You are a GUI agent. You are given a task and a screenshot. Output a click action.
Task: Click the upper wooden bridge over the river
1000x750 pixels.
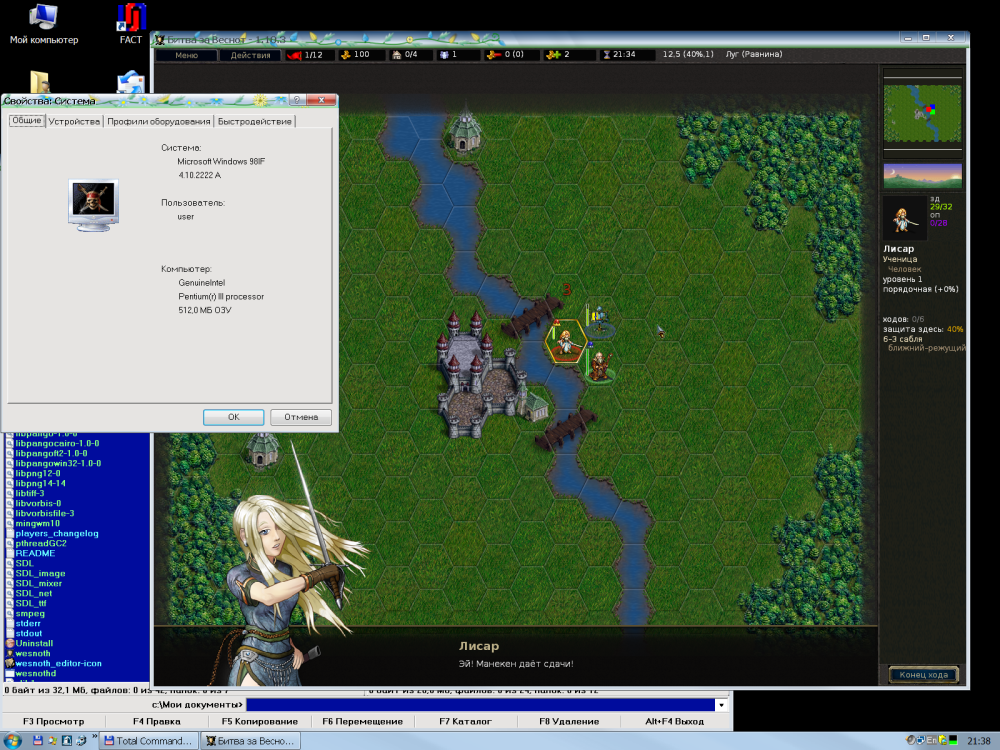pyautogui.click(x=531, y=317)
